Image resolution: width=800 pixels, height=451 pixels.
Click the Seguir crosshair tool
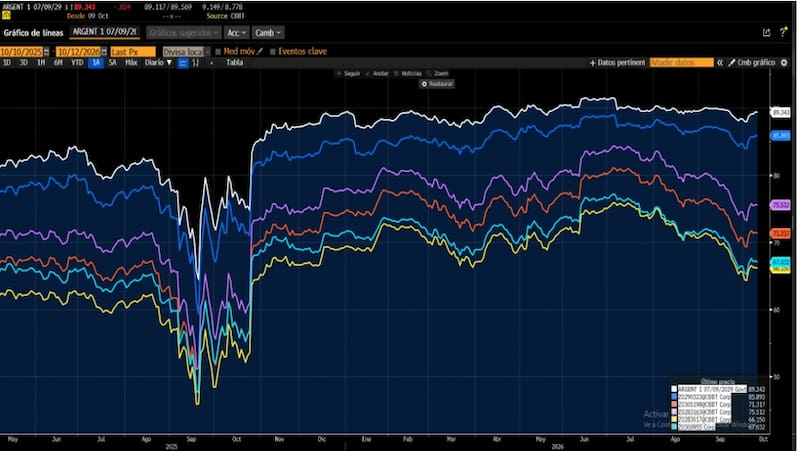point(348,73)
